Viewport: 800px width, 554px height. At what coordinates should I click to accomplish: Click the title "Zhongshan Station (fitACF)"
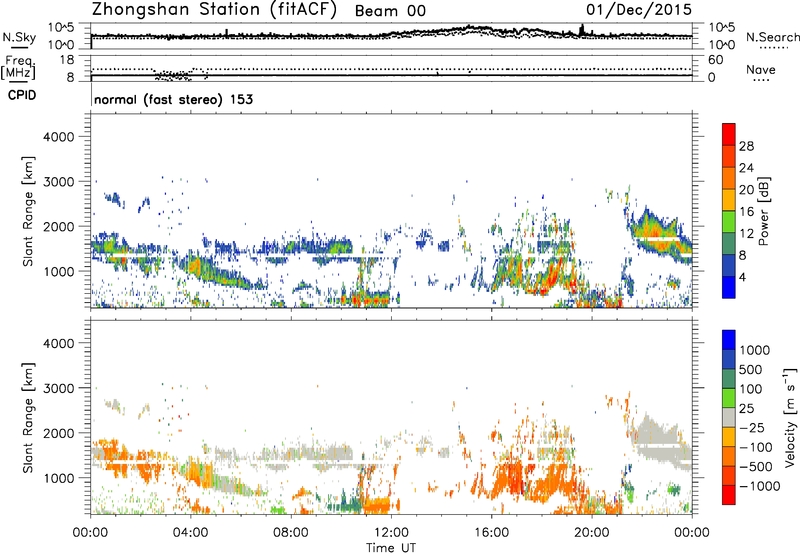[214, 10]
